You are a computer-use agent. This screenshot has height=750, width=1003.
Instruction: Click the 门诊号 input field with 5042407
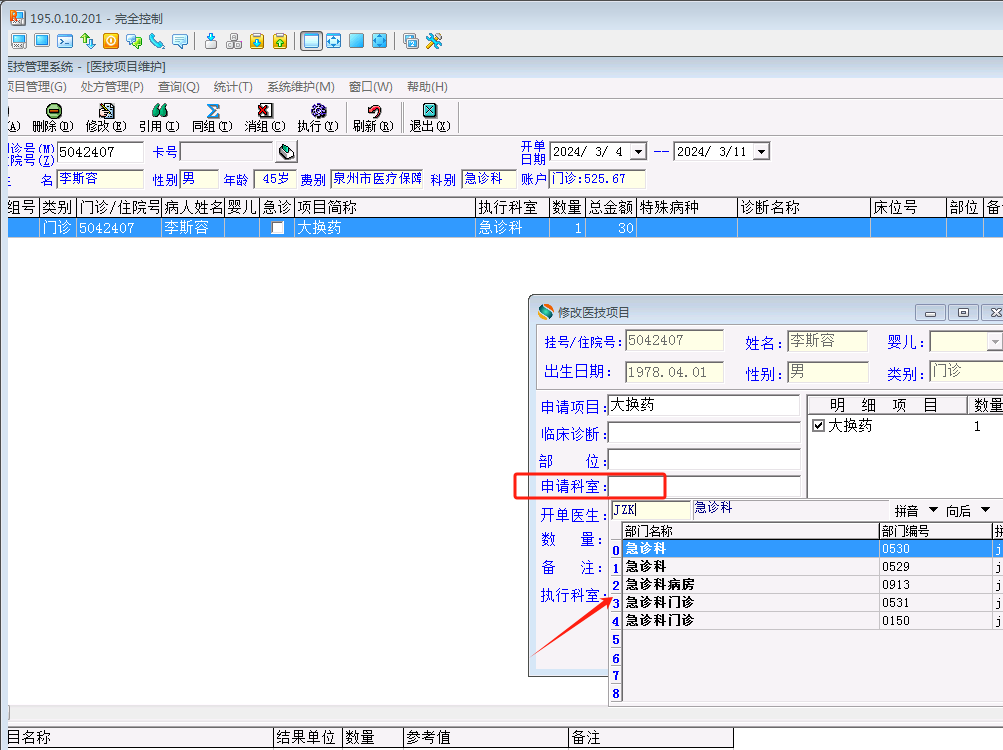(100, 152)
